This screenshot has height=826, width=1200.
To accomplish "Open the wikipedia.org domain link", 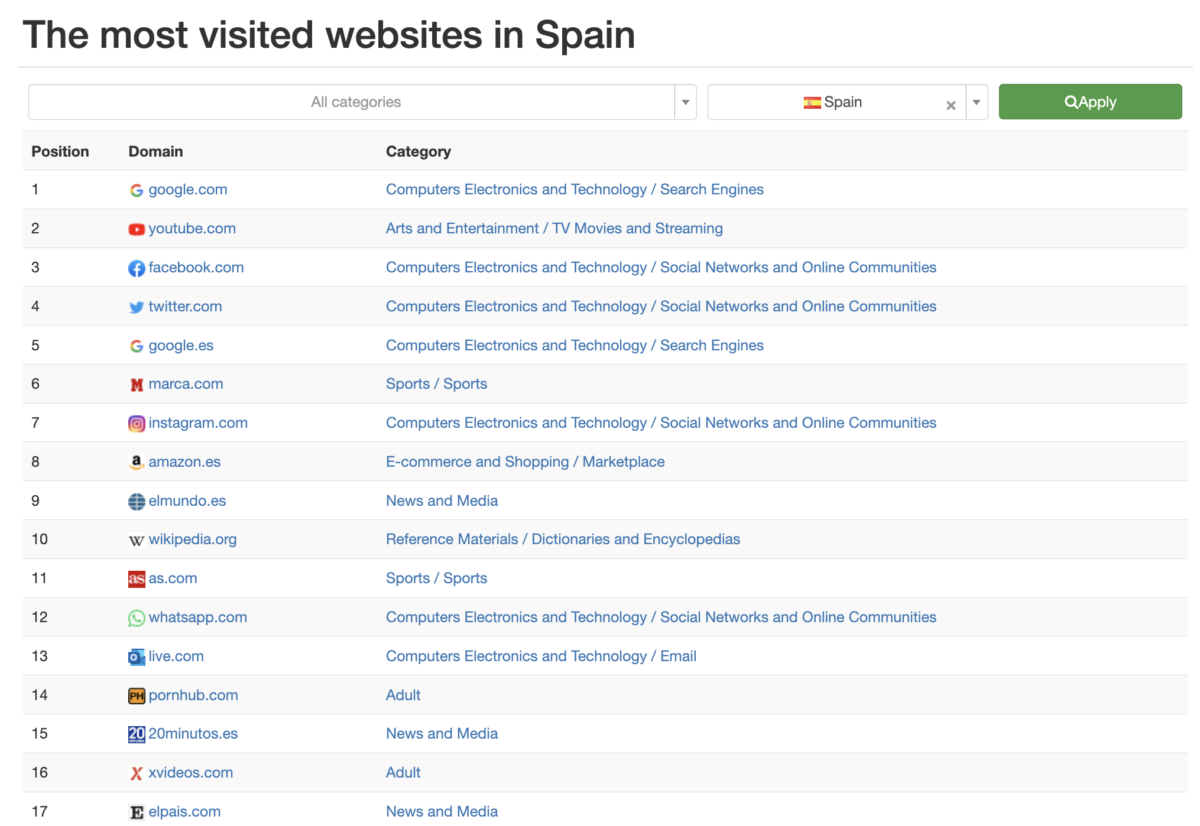I will tap(193, 540).
